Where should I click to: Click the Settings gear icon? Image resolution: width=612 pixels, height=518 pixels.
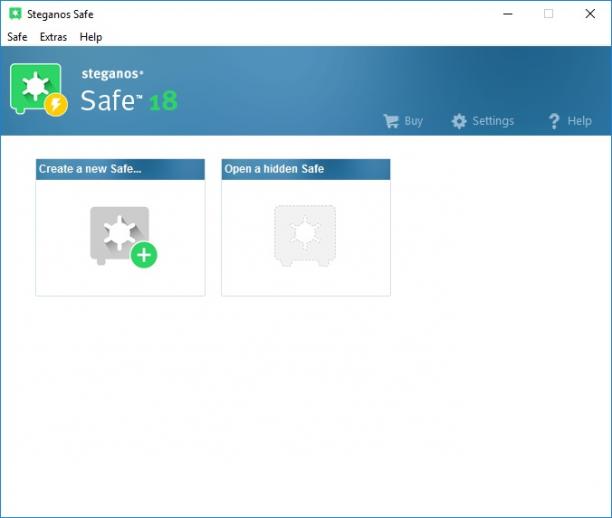[x=459, y=121]
